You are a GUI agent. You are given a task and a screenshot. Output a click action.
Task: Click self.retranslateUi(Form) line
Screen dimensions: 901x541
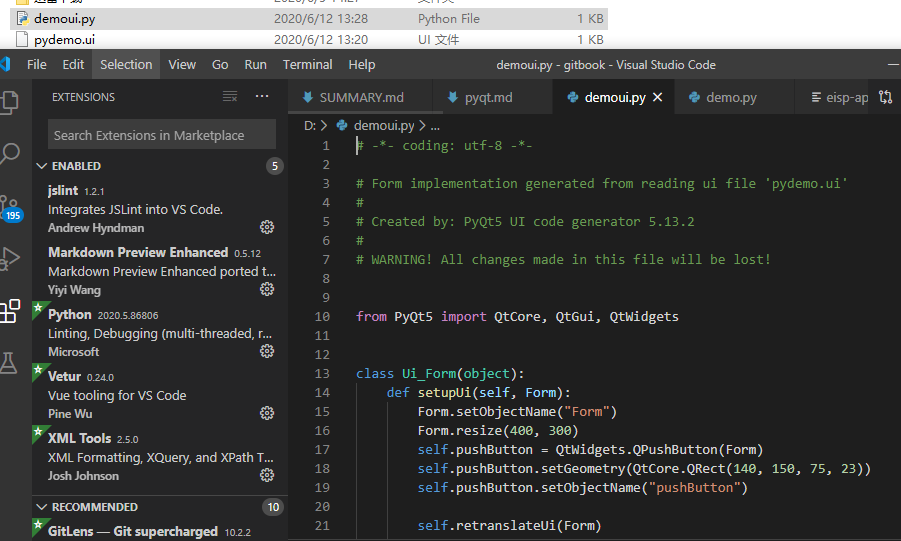coord(510,525)
